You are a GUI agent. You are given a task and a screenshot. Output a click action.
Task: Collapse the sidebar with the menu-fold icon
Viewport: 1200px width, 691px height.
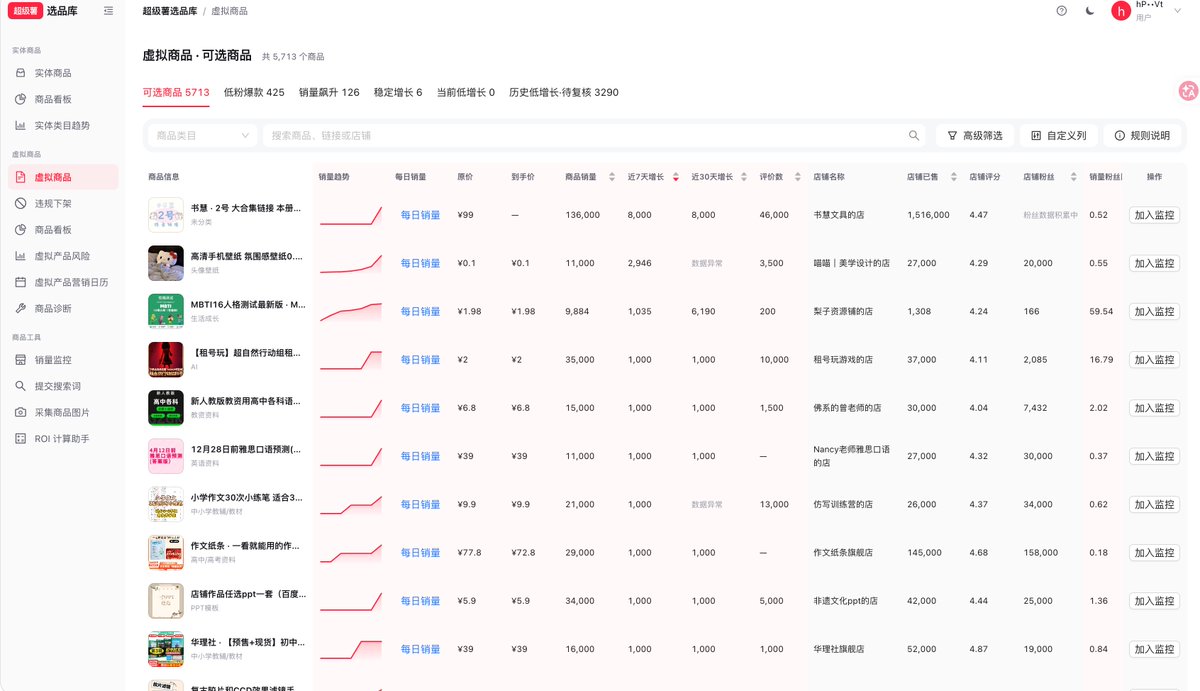pos(108,11)
